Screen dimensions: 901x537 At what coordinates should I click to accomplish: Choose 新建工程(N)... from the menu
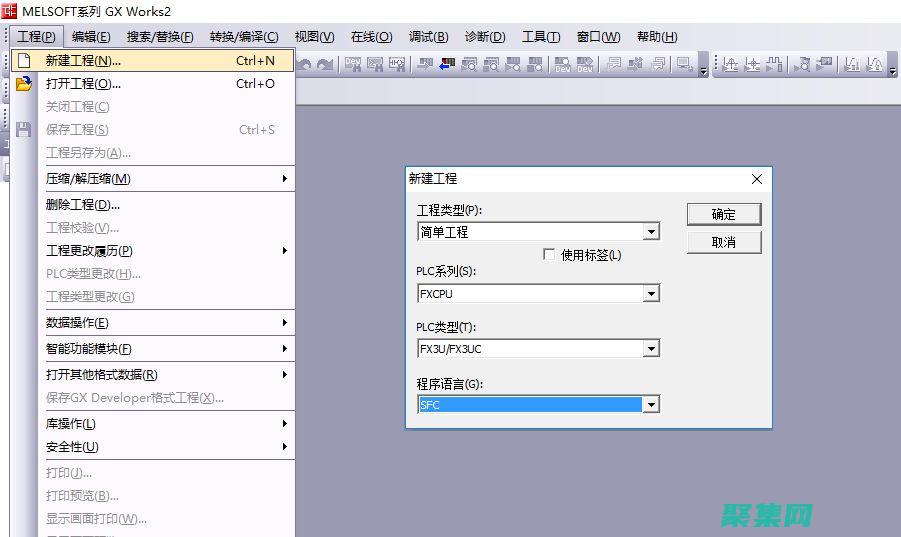153,60
